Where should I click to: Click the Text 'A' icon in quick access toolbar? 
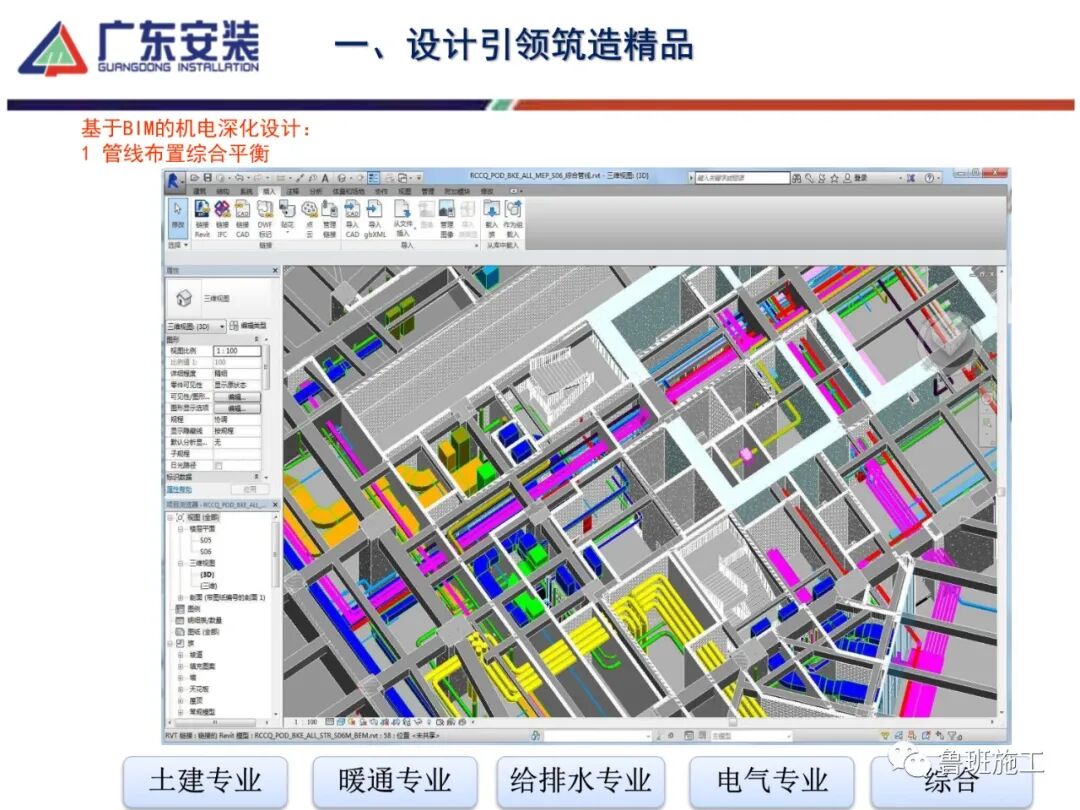point(325,178)
